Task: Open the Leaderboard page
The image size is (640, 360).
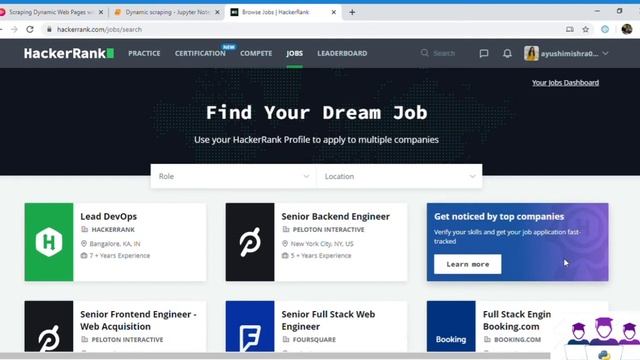Action: tap(342, 53)
